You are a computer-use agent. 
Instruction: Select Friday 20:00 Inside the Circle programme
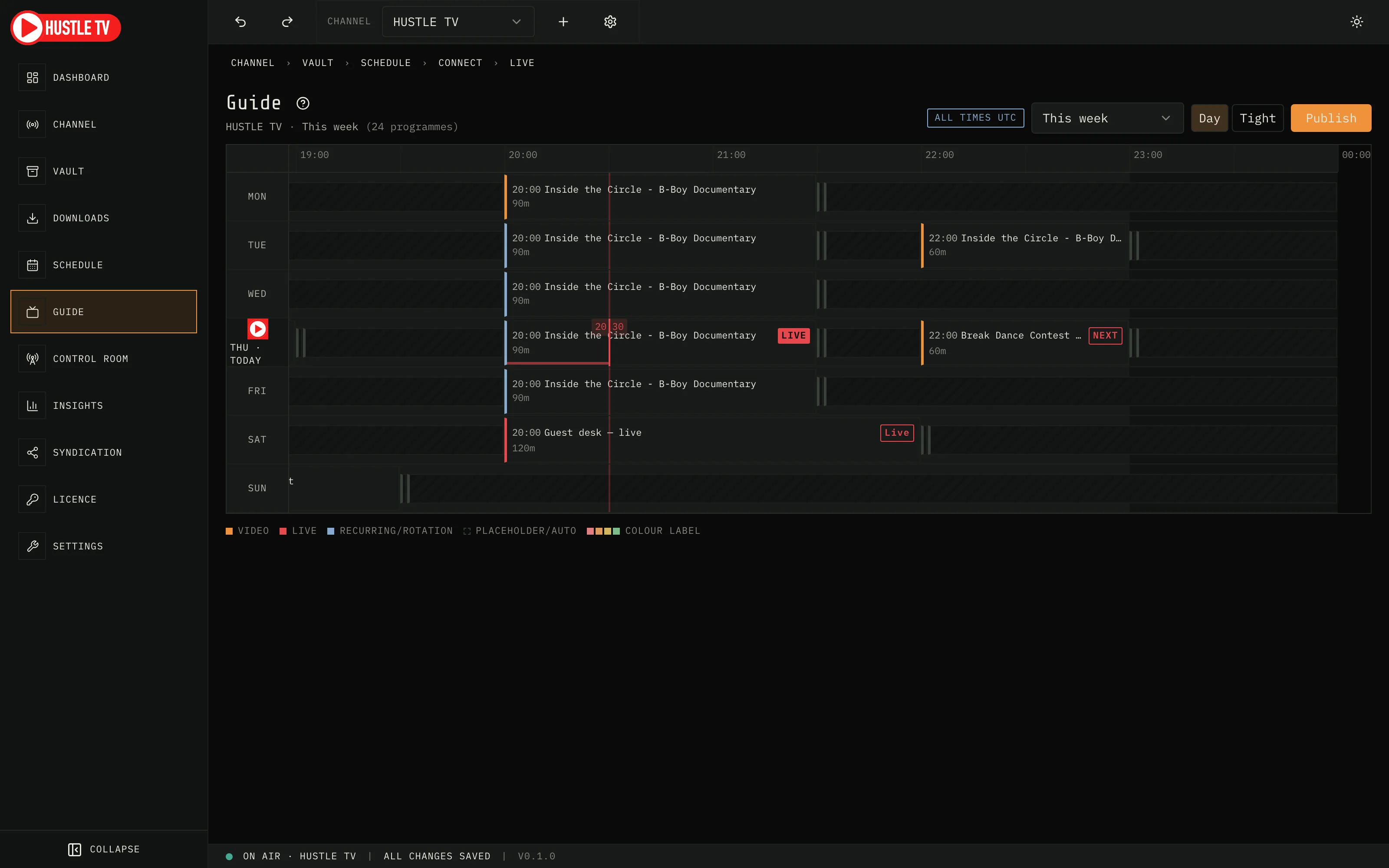pyautogui.click(x=660, y=391)
